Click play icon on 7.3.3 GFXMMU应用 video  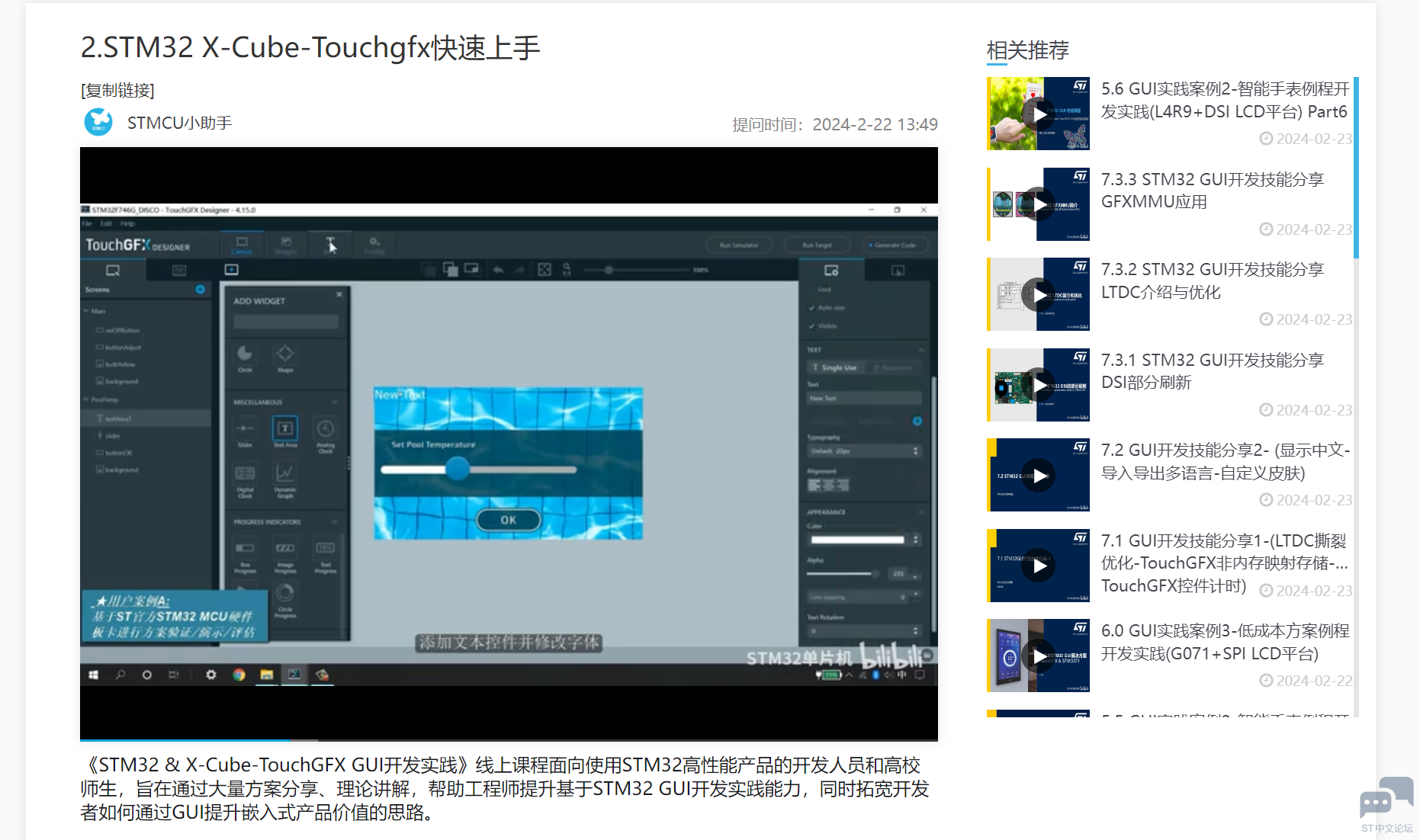tap(1039, 204)
